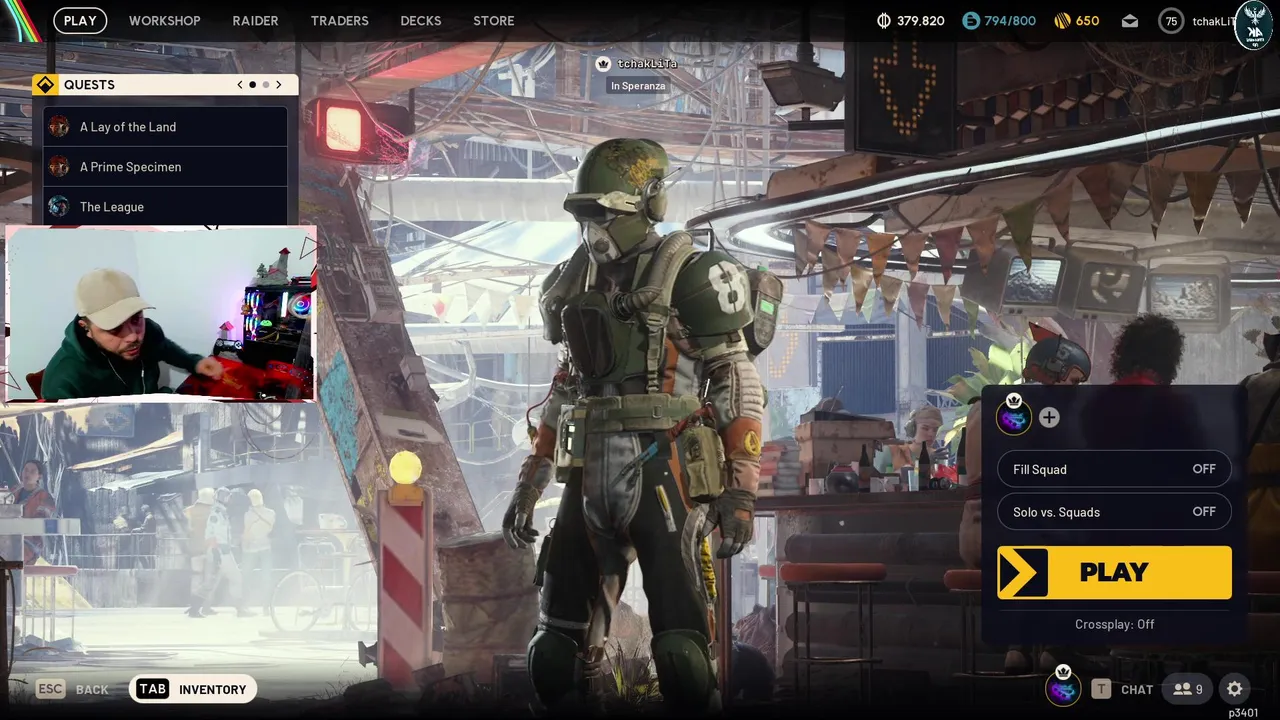Select the second quests page dot
1280x720 pixels.
pyautogui.click(x=265, y=85)
